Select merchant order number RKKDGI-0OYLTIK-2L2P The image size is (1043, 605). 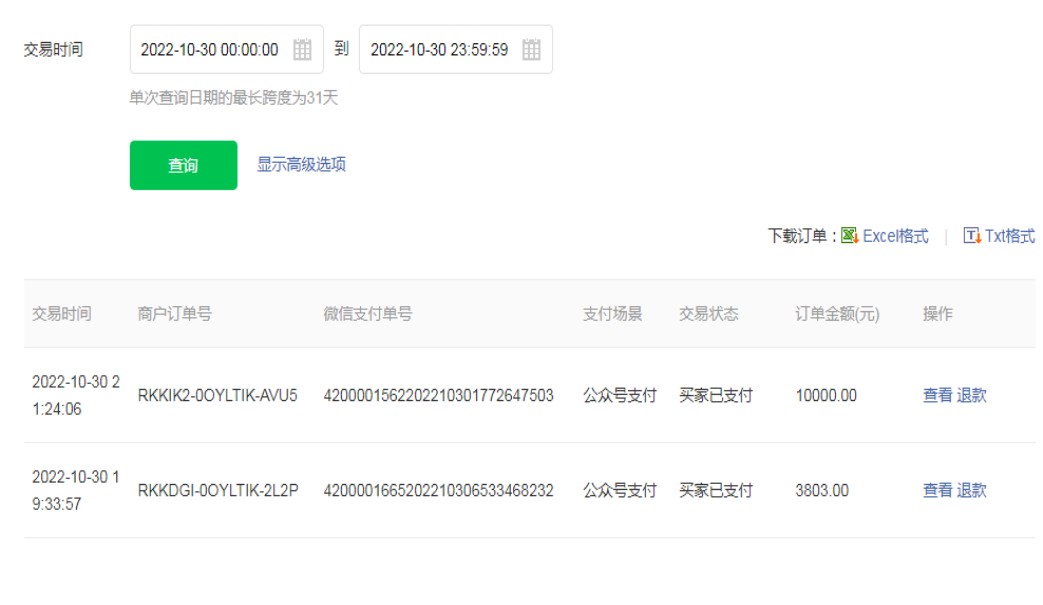pyautogui.click(x=217, y=490)
